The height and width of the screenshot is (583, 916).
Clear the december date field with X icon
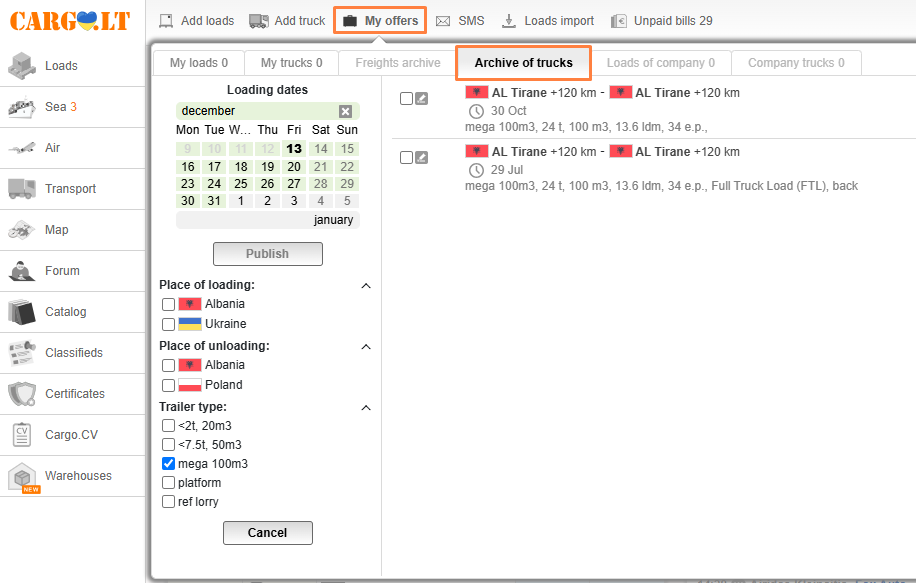pyautogui.click(x=345, y=111)
